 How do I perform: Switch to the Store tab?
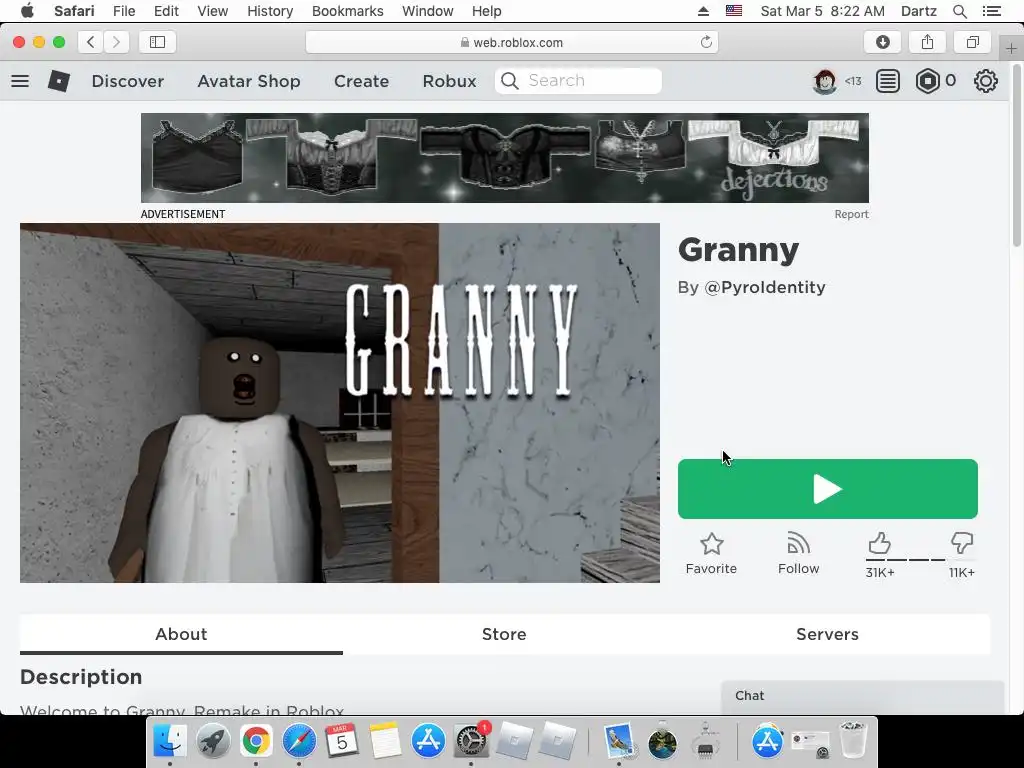tap(504, 634)
